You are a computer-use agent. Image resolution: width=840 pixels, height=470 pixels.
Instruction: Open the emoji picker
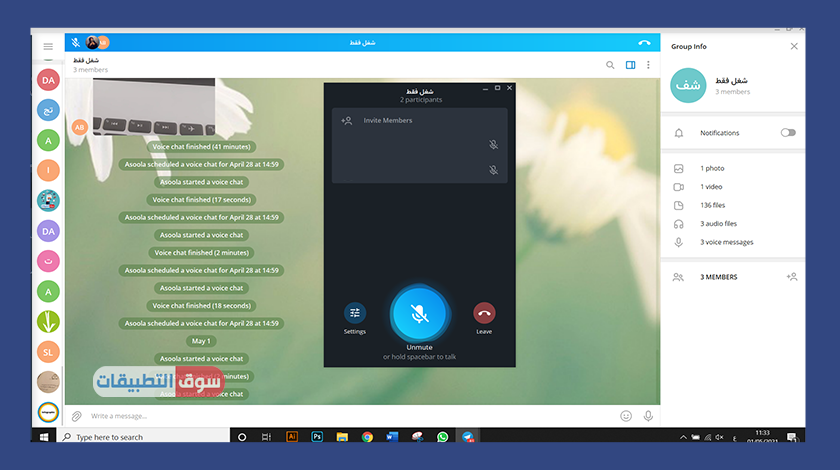coord(626,416)
